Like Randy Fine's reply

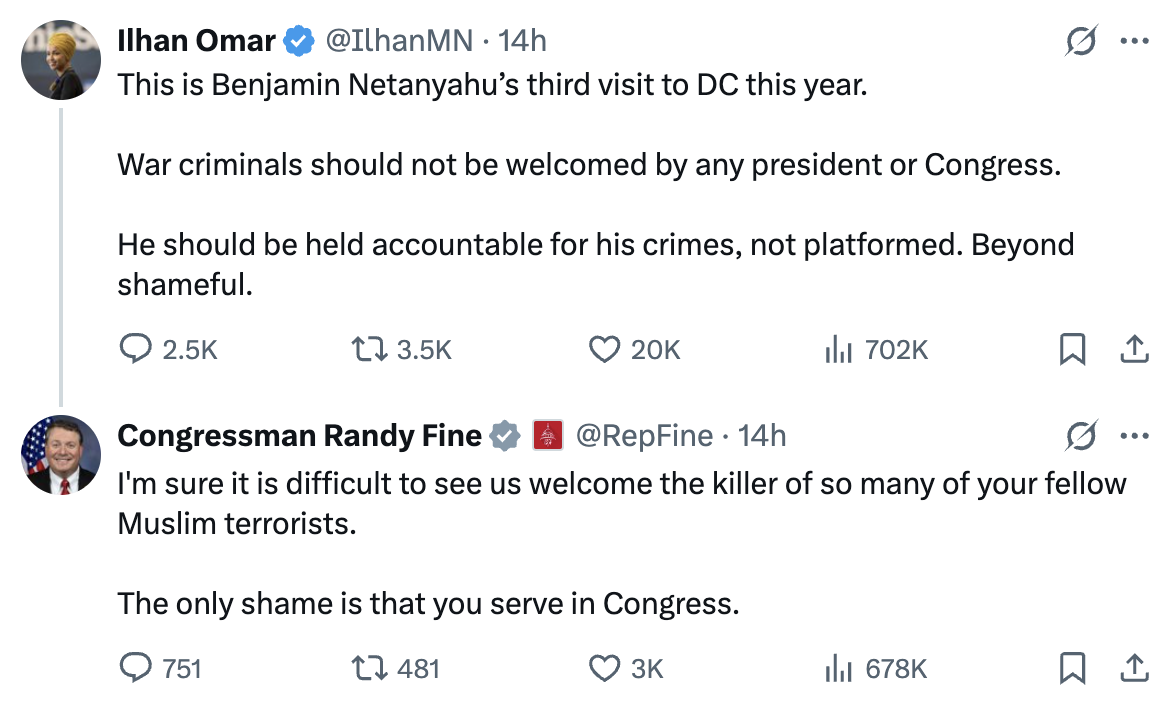(598, 668)
